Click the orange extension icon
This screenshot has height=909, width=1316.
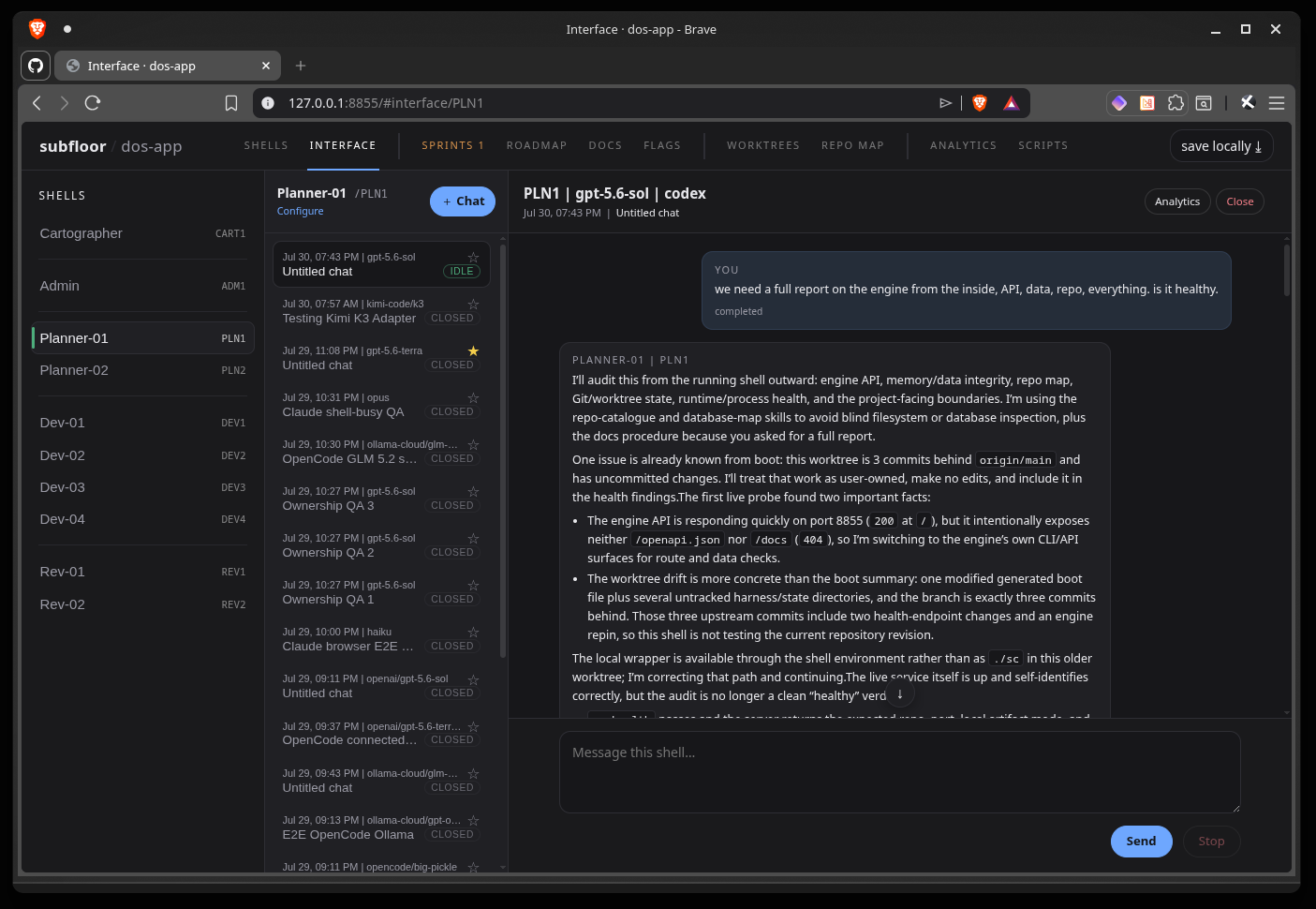coord(1147,103)
